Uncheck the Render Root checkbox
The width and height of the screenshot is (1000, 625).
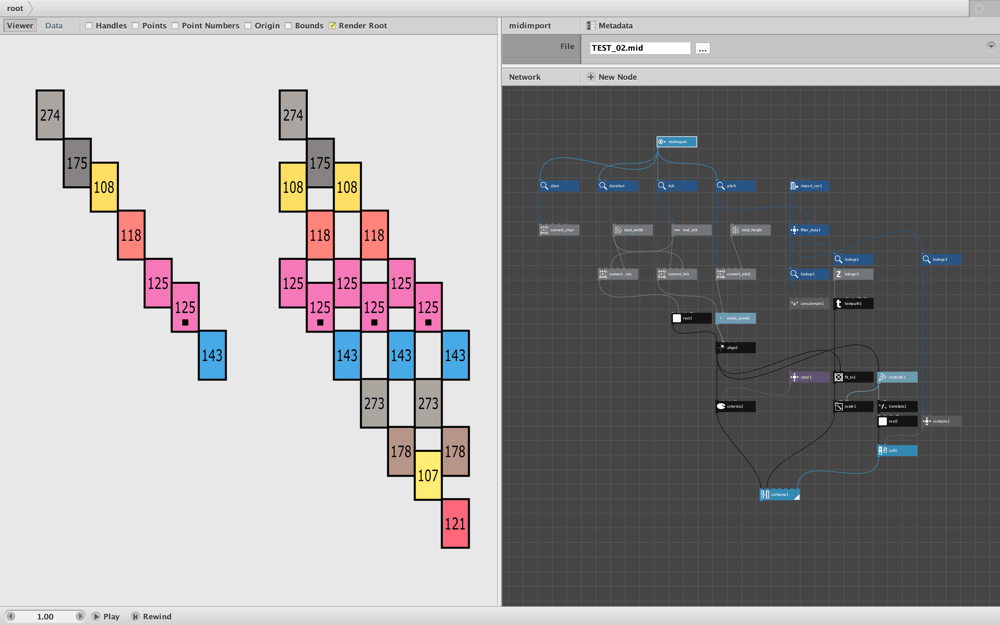332,26
